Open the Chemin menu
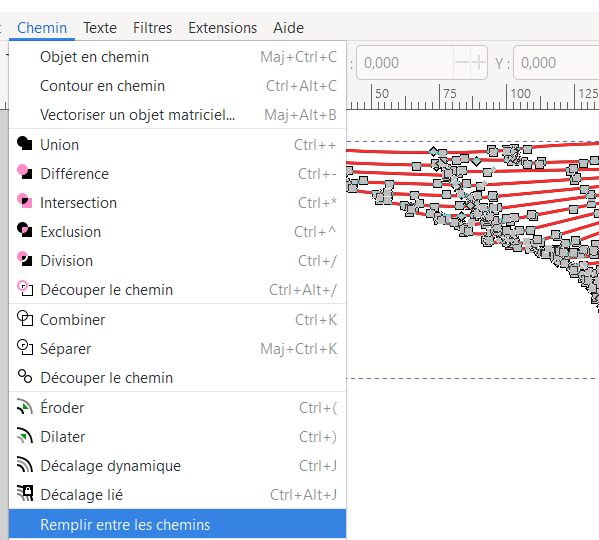599x540 pixels. click(x=42, y=28)
